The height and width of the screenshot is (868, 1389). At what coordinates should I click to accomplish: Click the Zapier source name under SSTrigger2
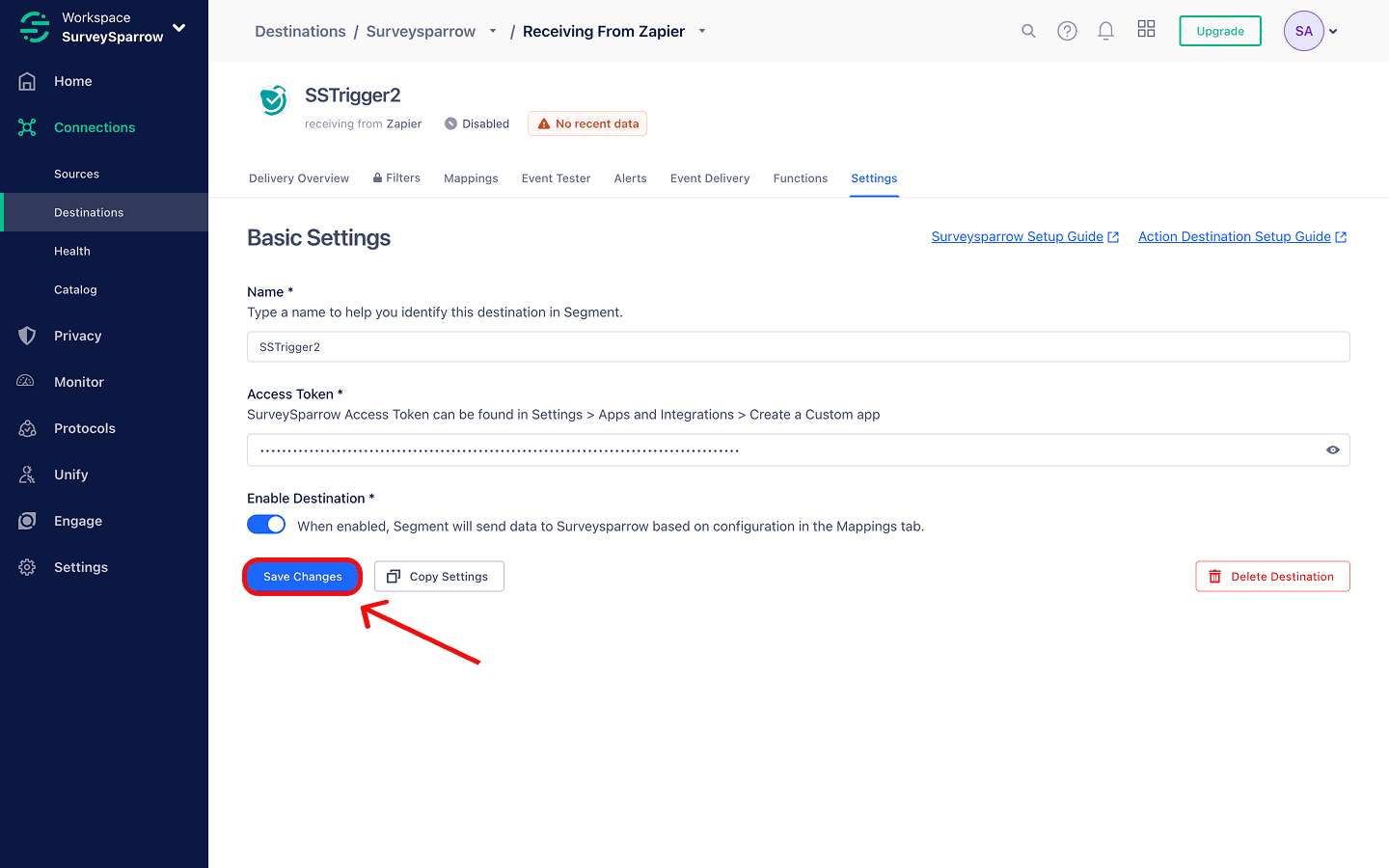(404, 123)
